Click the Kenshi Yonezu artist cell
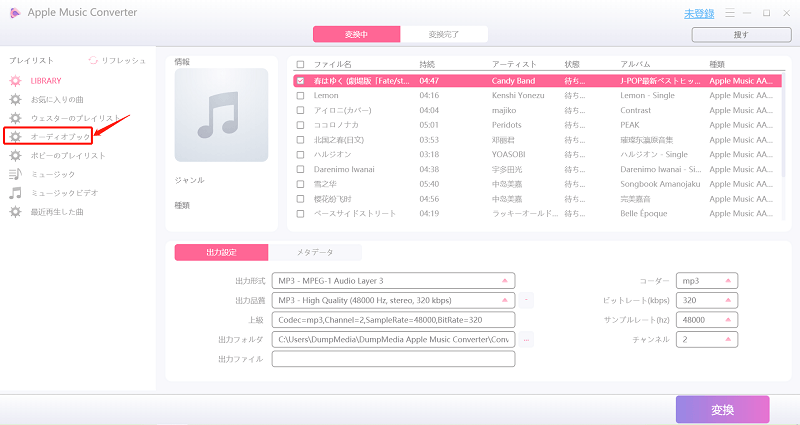Image resolution: width=800 pixels, height=425 pixels. pyautogui.click(x=518, y=95)
